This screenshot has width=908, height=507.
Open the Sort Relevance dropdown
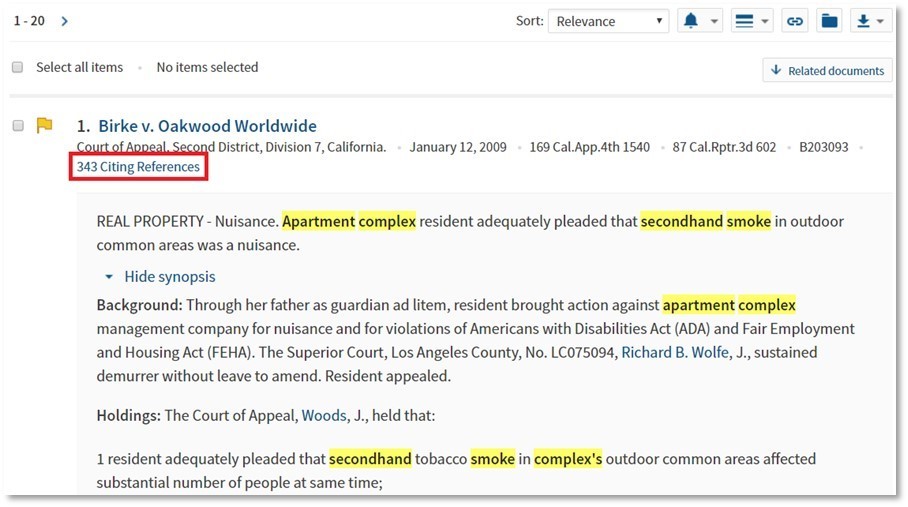pyautogui.click(x=608, y=21)
